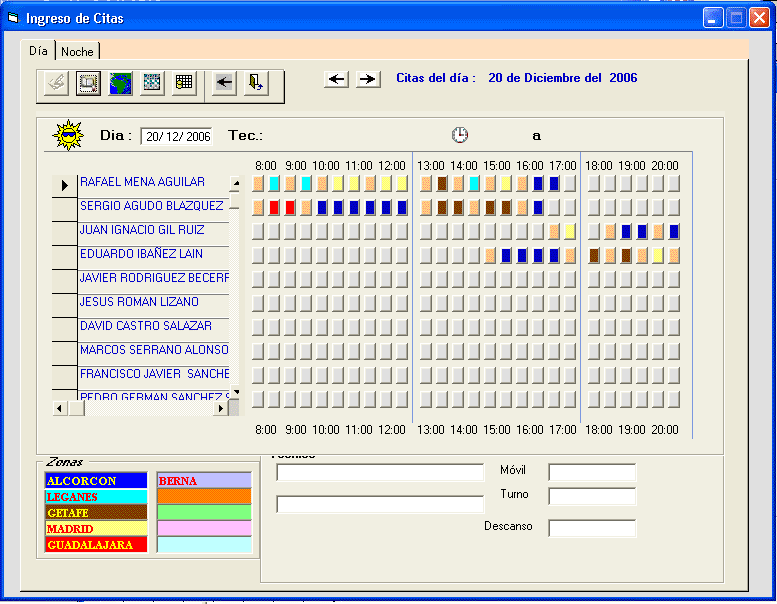The width and height of the screenshot is (777, 604).
Task: Go to previous day with left arrow
Action: (337, 79)
